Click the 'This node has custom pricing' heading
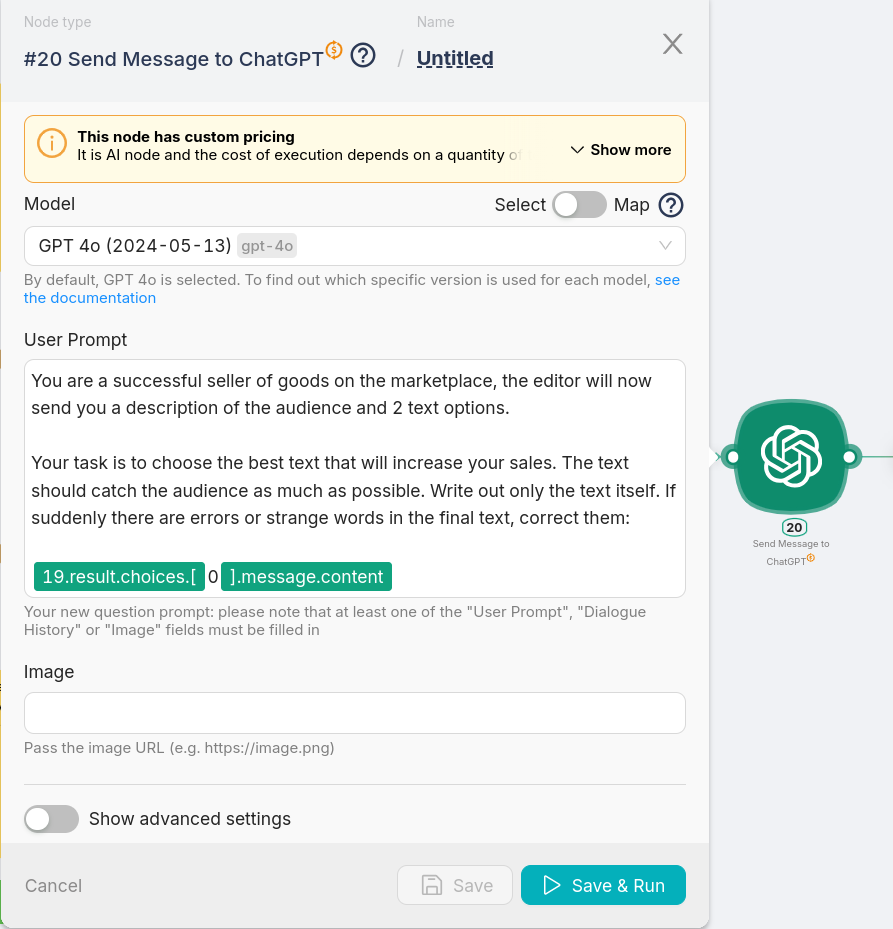 (186, 137)
